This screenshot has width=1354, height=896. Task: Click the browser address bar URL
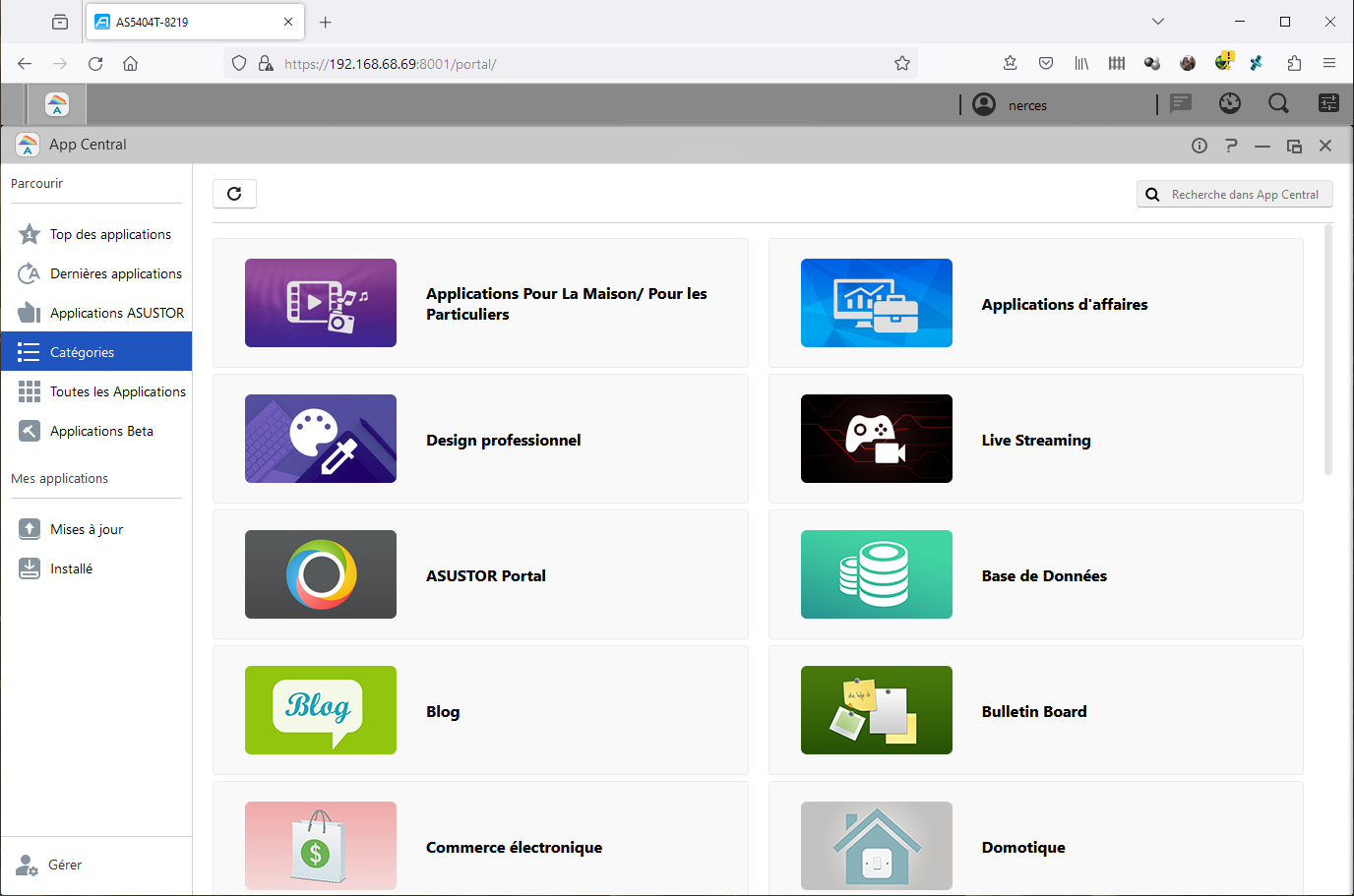pyautogui.click(x=390, y=64)
